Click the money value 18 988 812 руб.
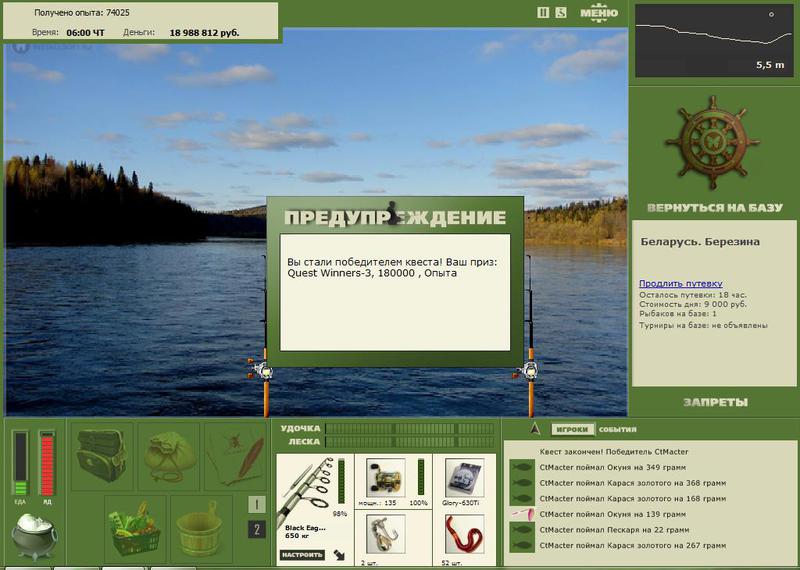Viewport: 800px width, 570px height. [x=204, y=33]
